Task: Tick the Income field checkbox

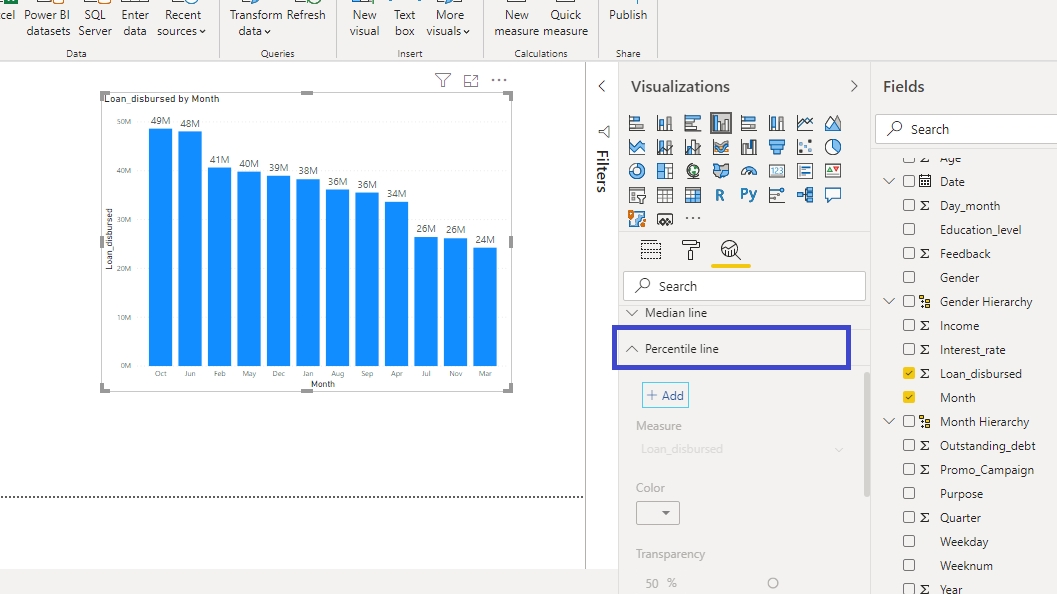Action: click(x=909, y=326)
